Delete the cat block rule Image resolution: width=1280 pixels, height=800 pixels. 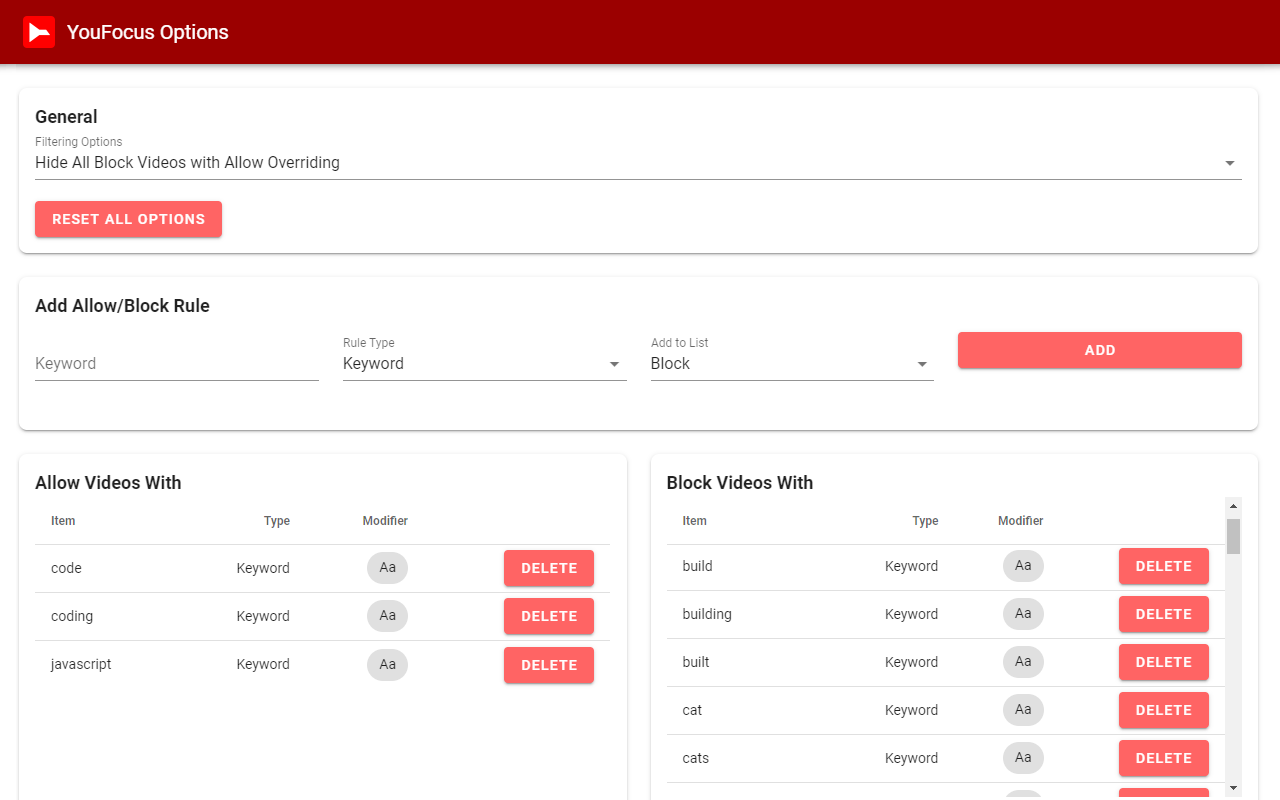[x=1164, y=710]
